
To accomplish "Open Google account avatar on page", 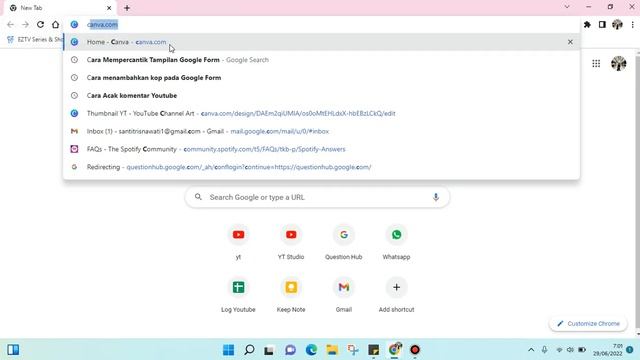I will (x=618, y=63).
